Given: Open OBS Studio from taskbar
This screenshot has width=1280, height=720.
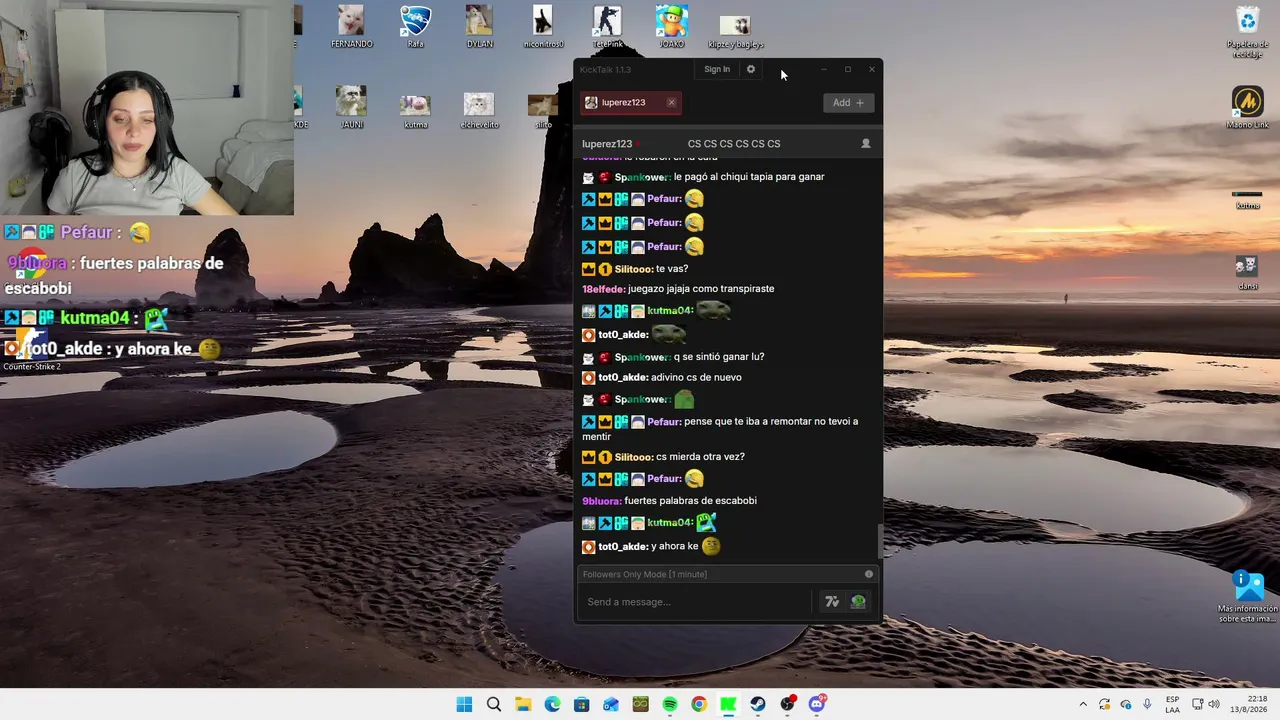Looking at the screenshot, I should [787, 704].
